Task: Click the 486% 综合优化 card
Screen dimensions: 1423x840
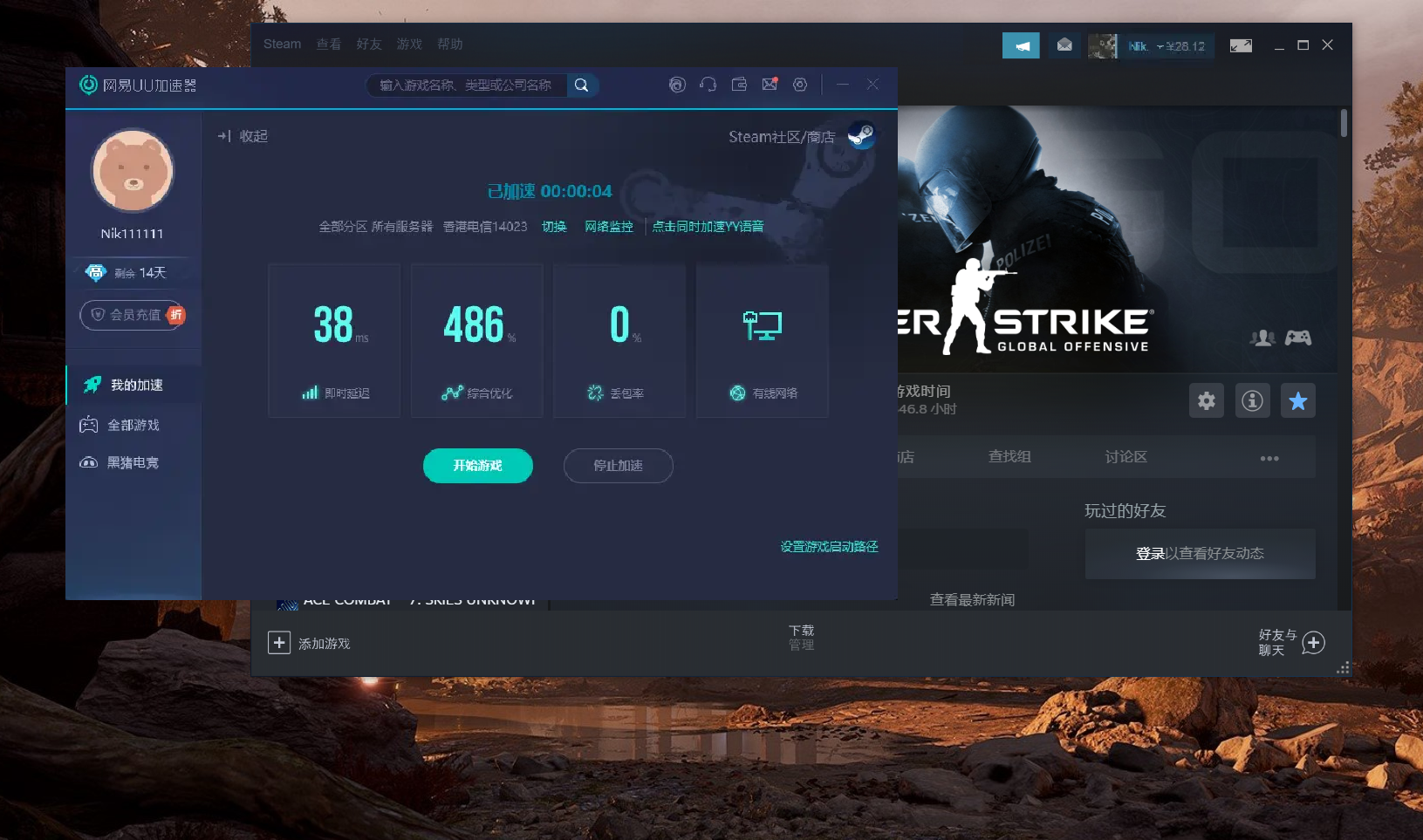Action: coord(477,340)
